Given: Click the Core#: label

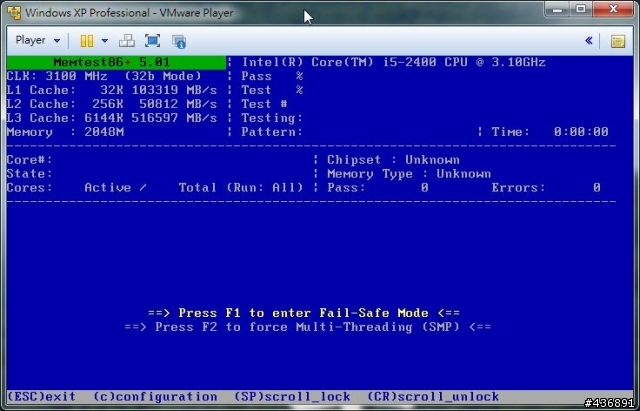Looking at the screenshot, I should [x=29, y=160].
